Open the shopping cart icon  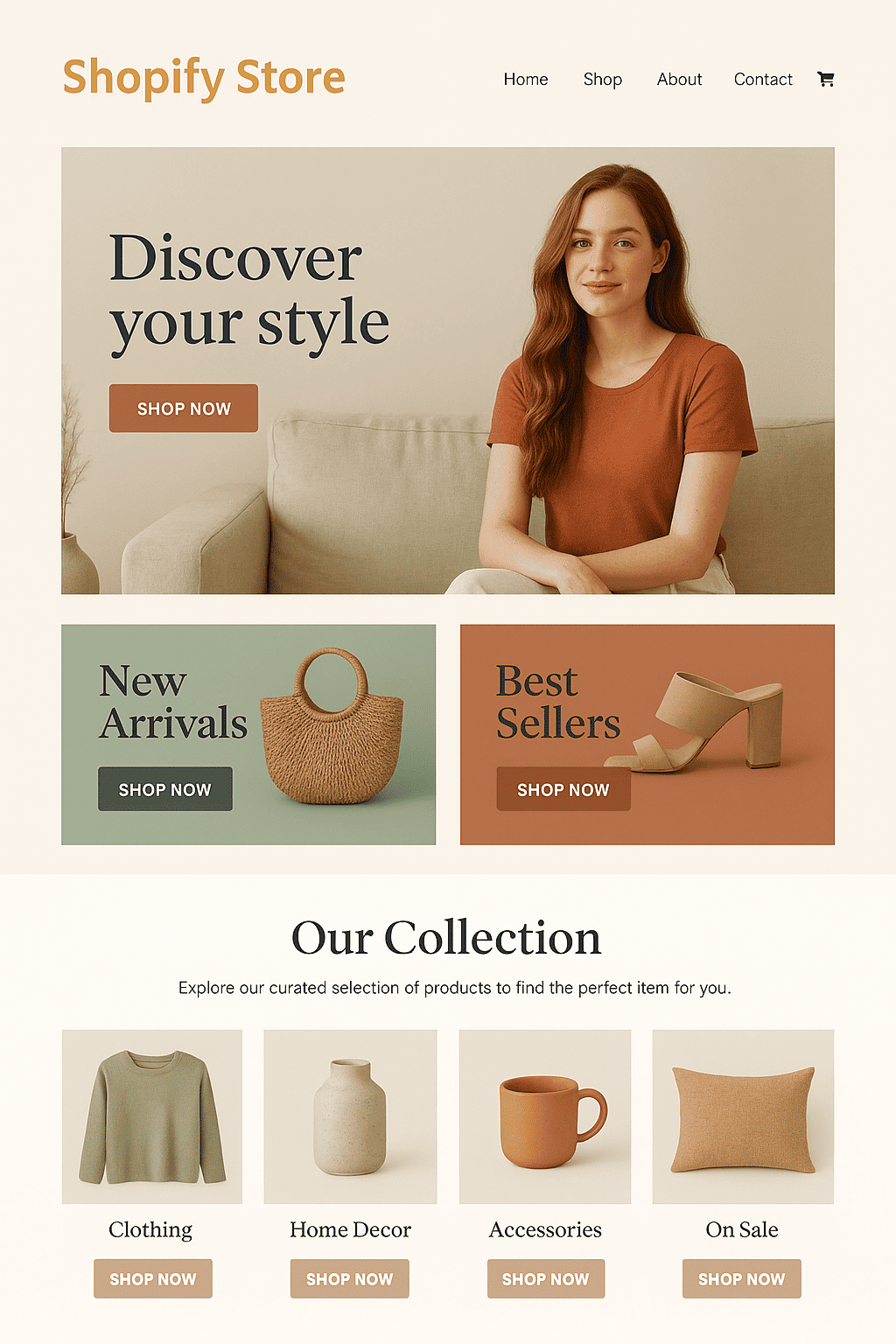coord(825,79)
